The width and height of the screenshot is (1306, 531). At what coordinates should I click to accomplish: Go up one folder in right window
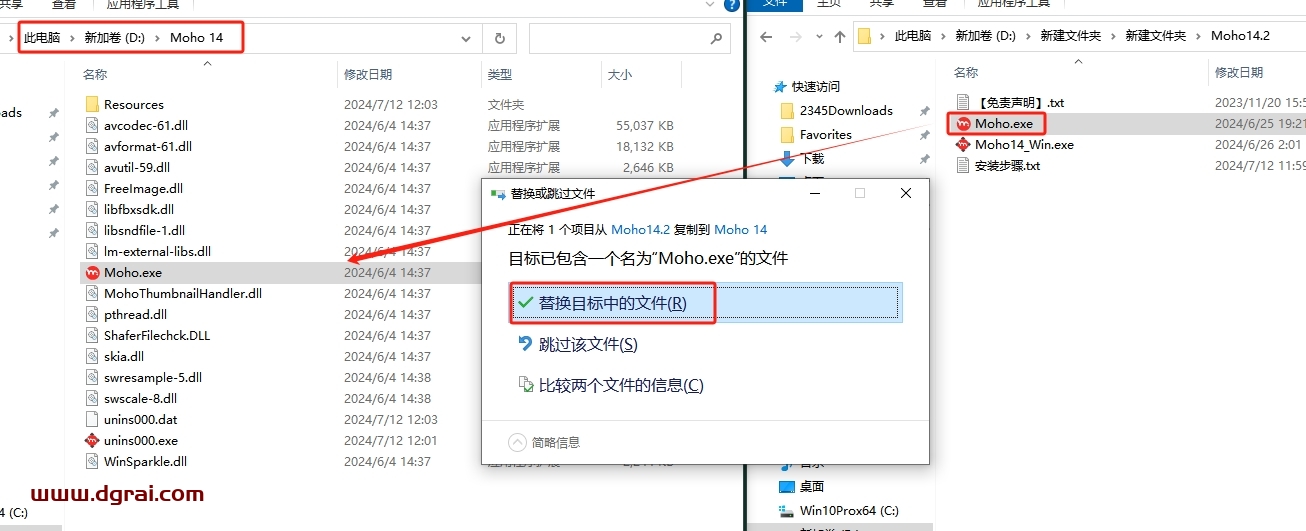(x=840, y=36)
